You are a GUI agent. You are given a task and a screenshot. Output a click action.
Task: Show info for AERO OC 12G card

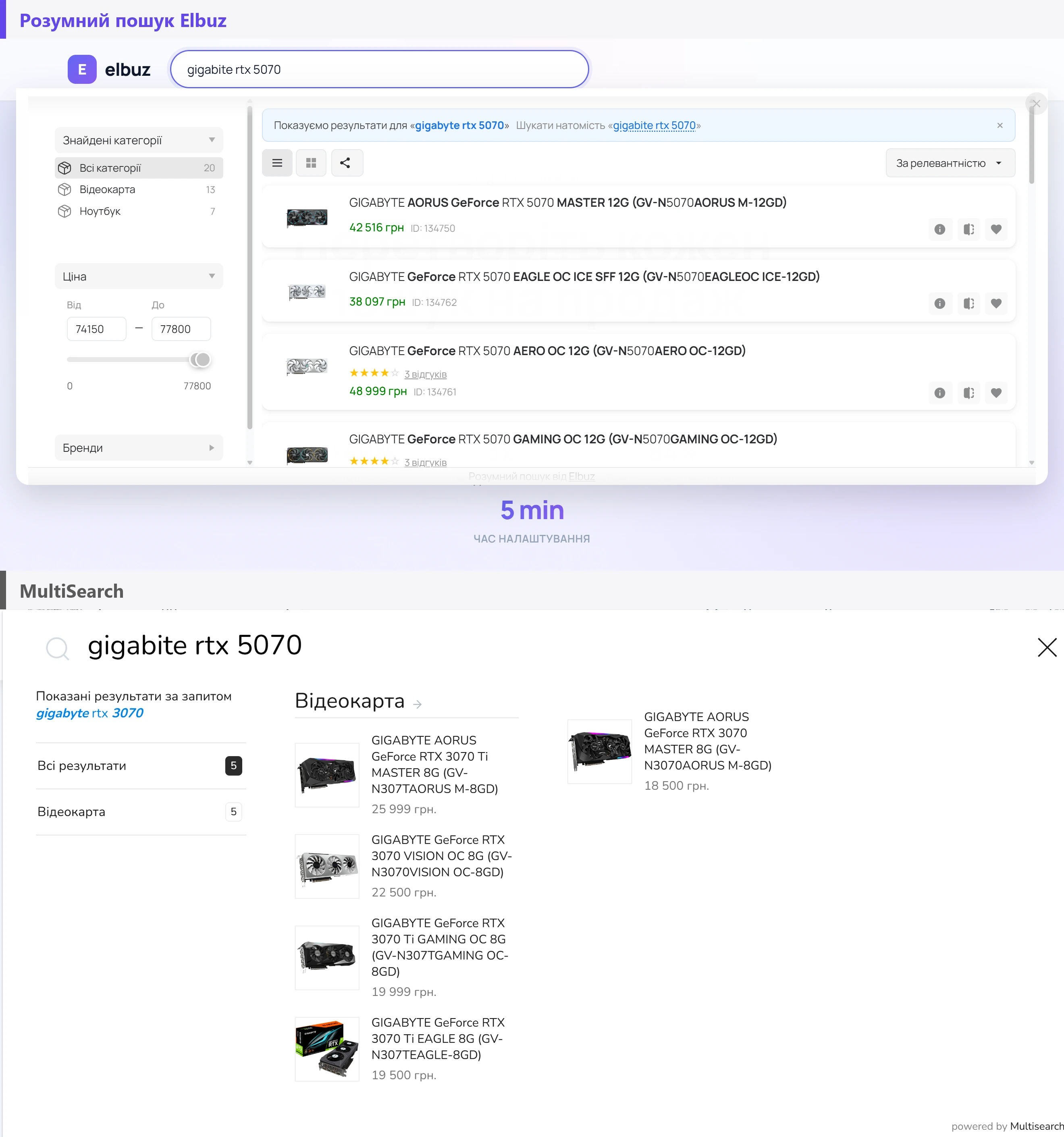point(940,393)
